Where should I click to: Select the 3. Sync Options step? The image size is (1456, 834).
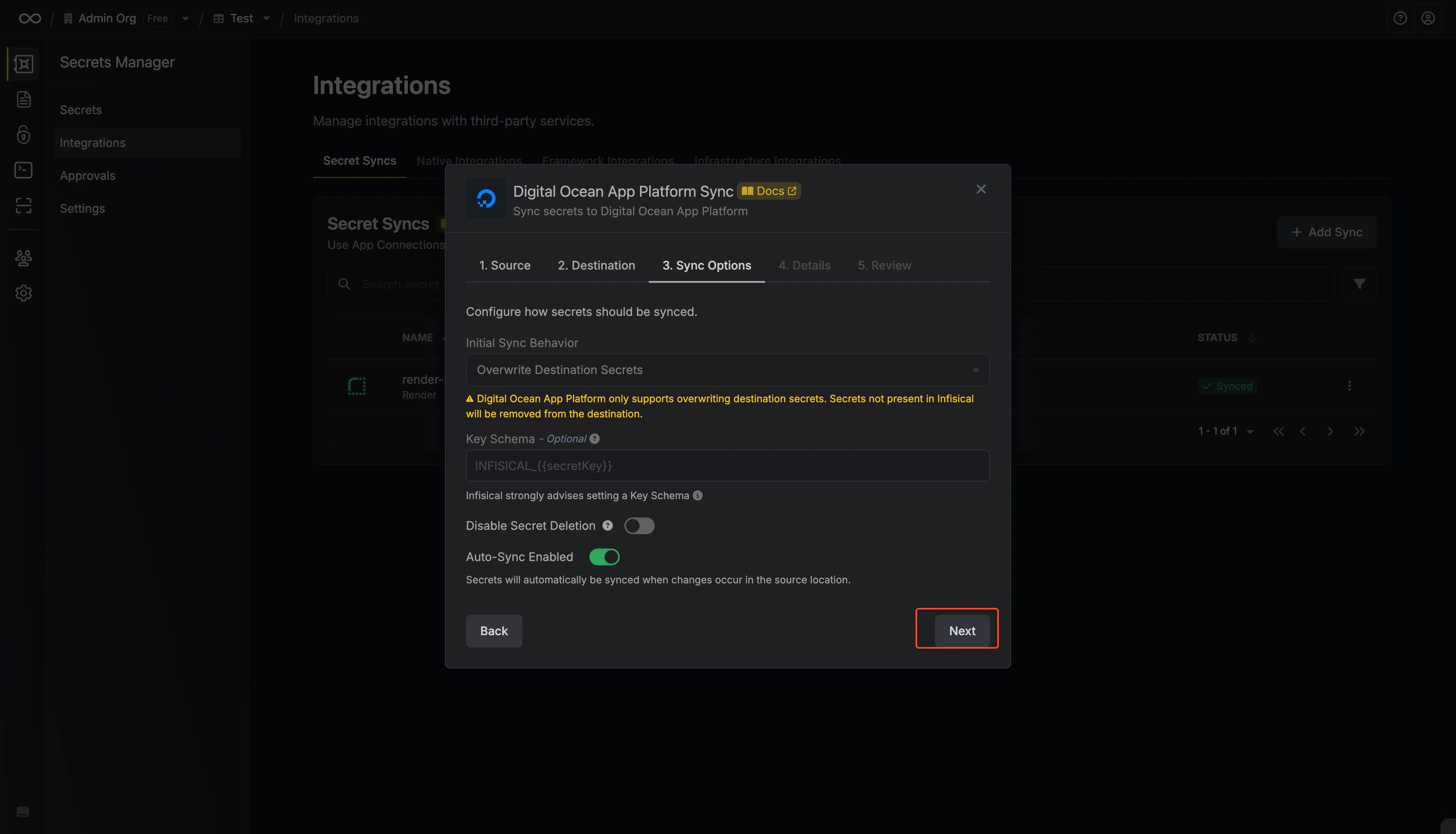tap(707, 265)
